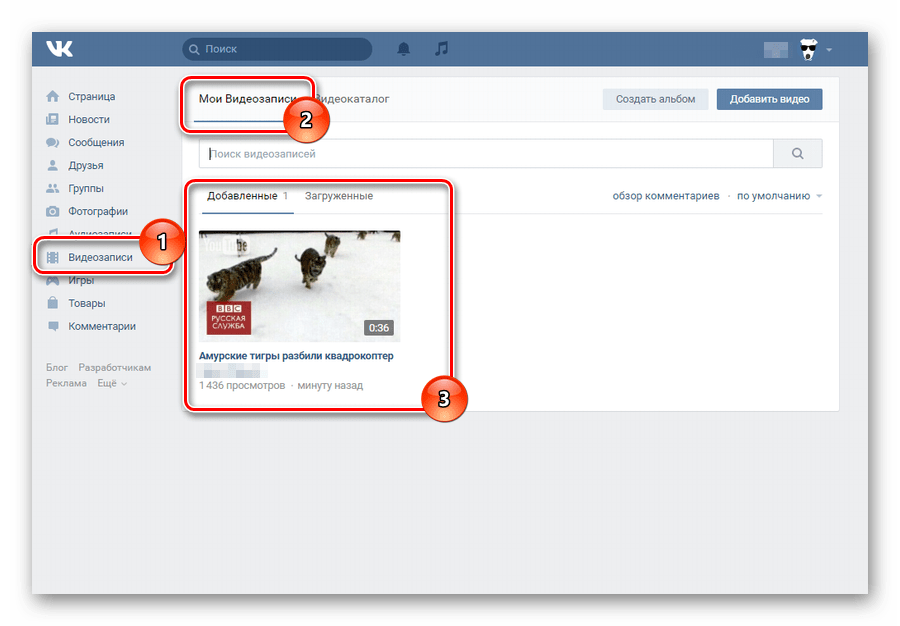Image resolution: width=900 pixels, height=626 pixels.
Task: Click the person icon beside Друзья
Action: [52, 165]
